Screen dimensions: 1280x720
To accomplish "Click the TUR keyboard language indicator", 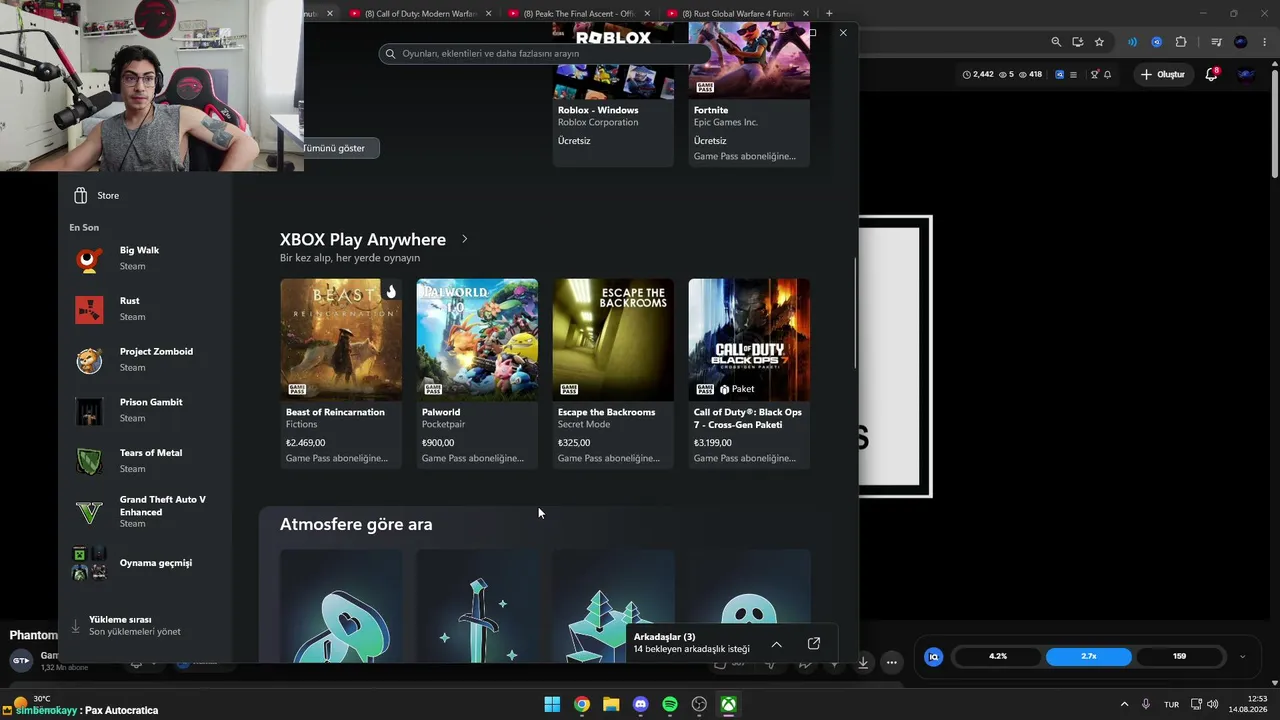I will click(1171, 704).
